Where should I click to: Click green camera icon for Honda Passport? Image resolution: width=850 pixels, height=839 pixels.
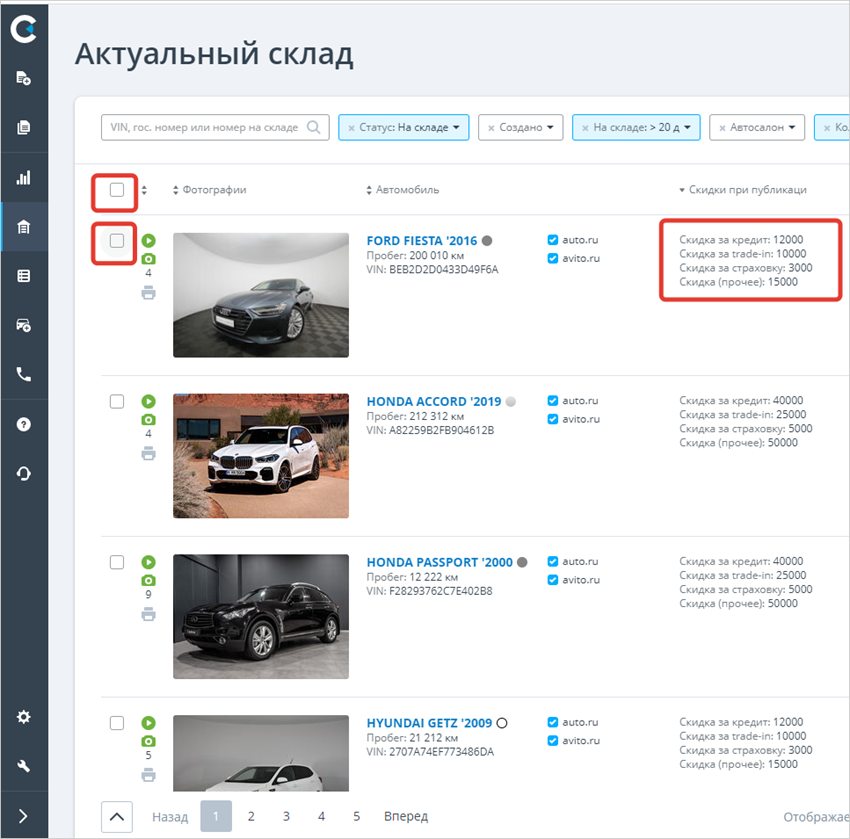[149, 580]
